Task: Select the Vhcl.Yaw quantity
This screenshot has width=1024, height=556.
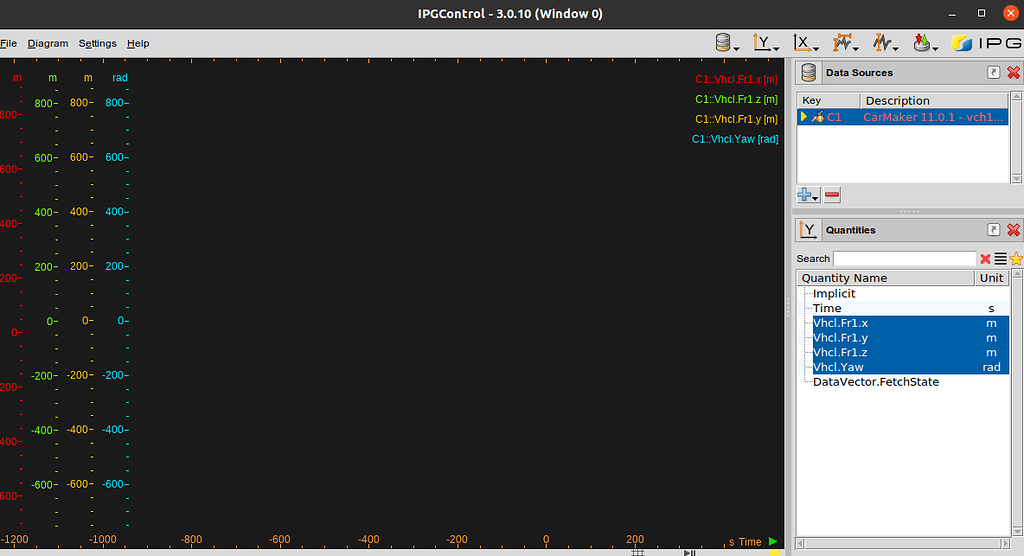Action: click(x=836, y=367)
